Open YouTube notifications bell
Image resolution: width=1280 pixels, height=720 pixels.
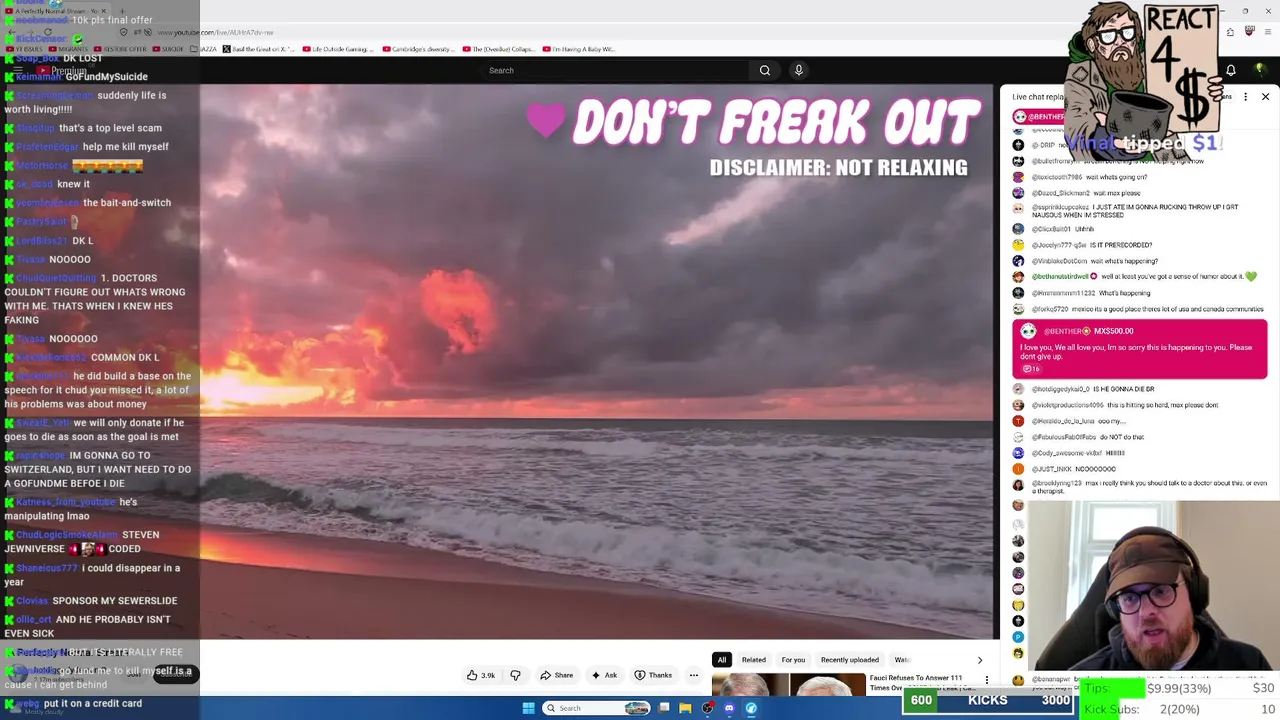pos(1231,70)
